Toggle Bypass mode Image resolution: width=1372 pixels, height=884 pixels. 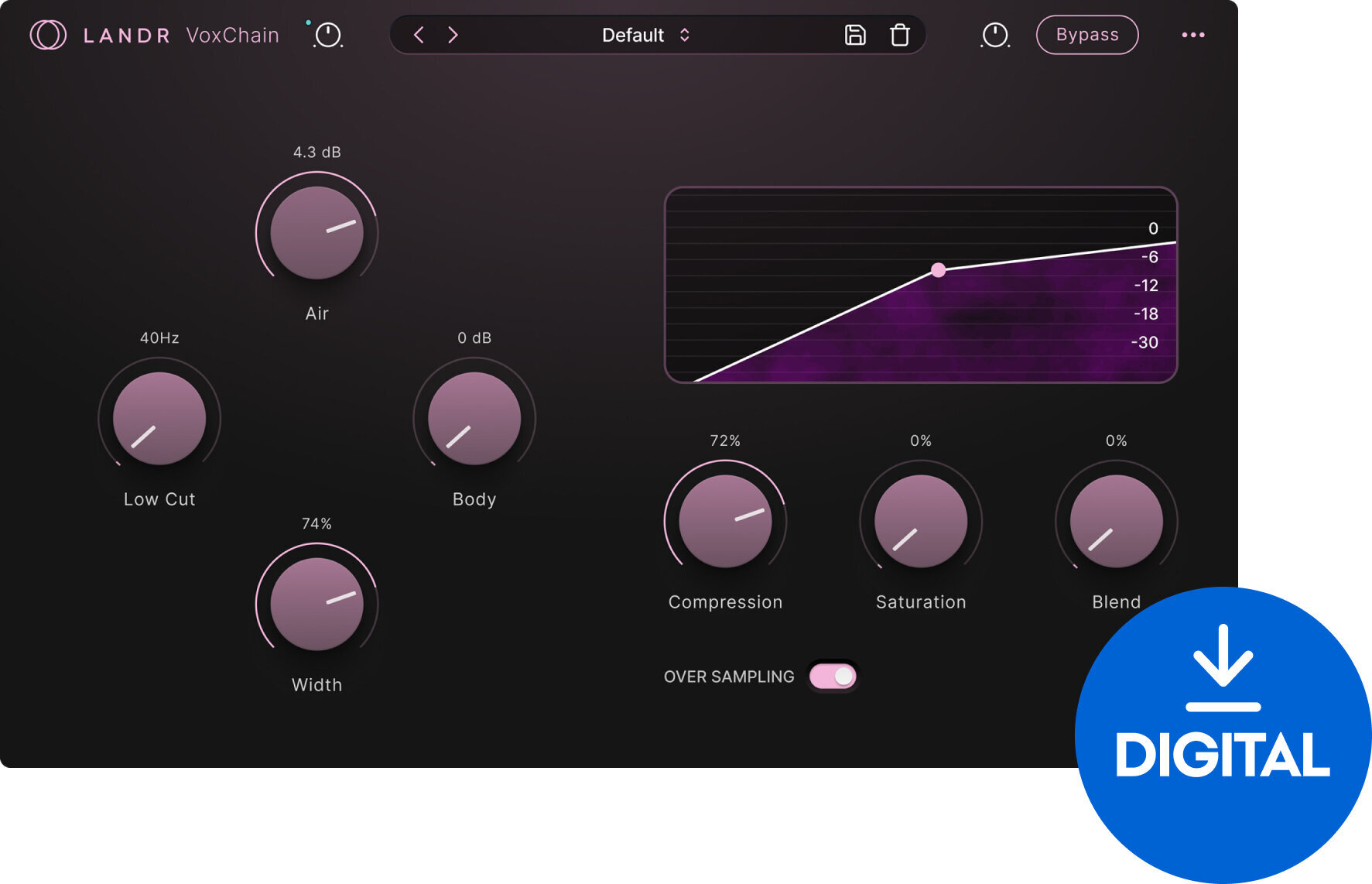1087,34
